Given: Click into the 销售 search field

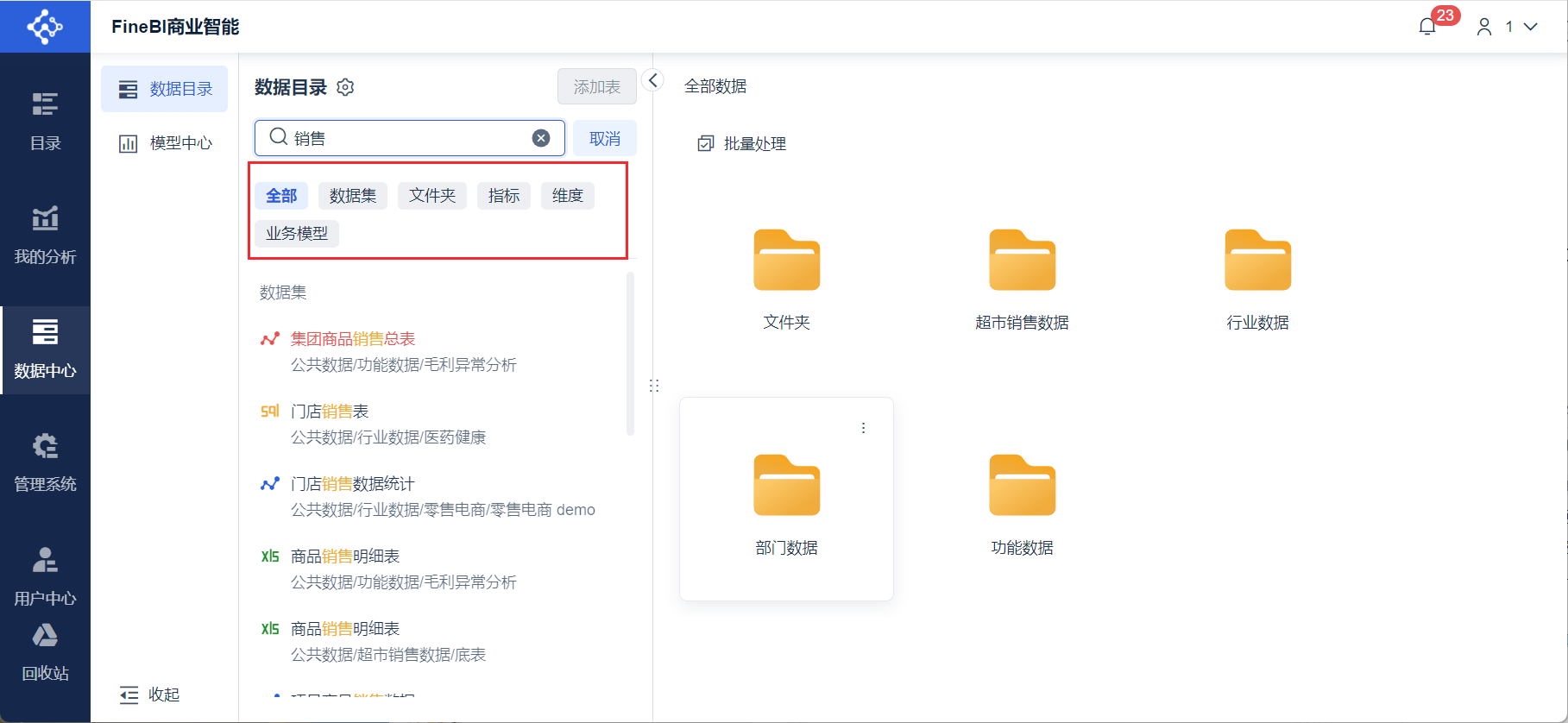Looking at the screenshot, I should [410, 138].
